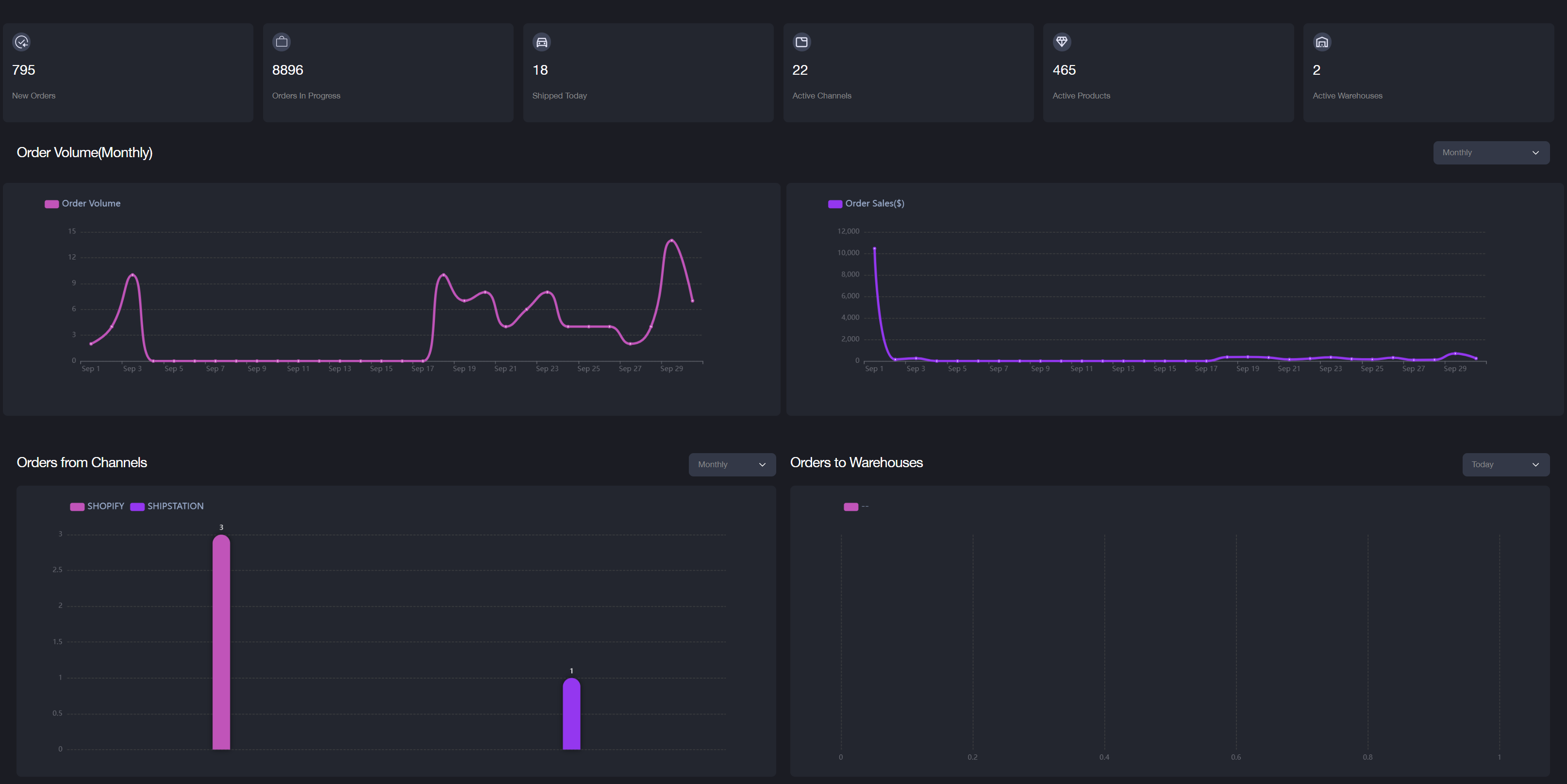The image size is (1567, 784).
Task: Open the Today dropdown for Orders to Warehouses
Action: point(1505,464)
